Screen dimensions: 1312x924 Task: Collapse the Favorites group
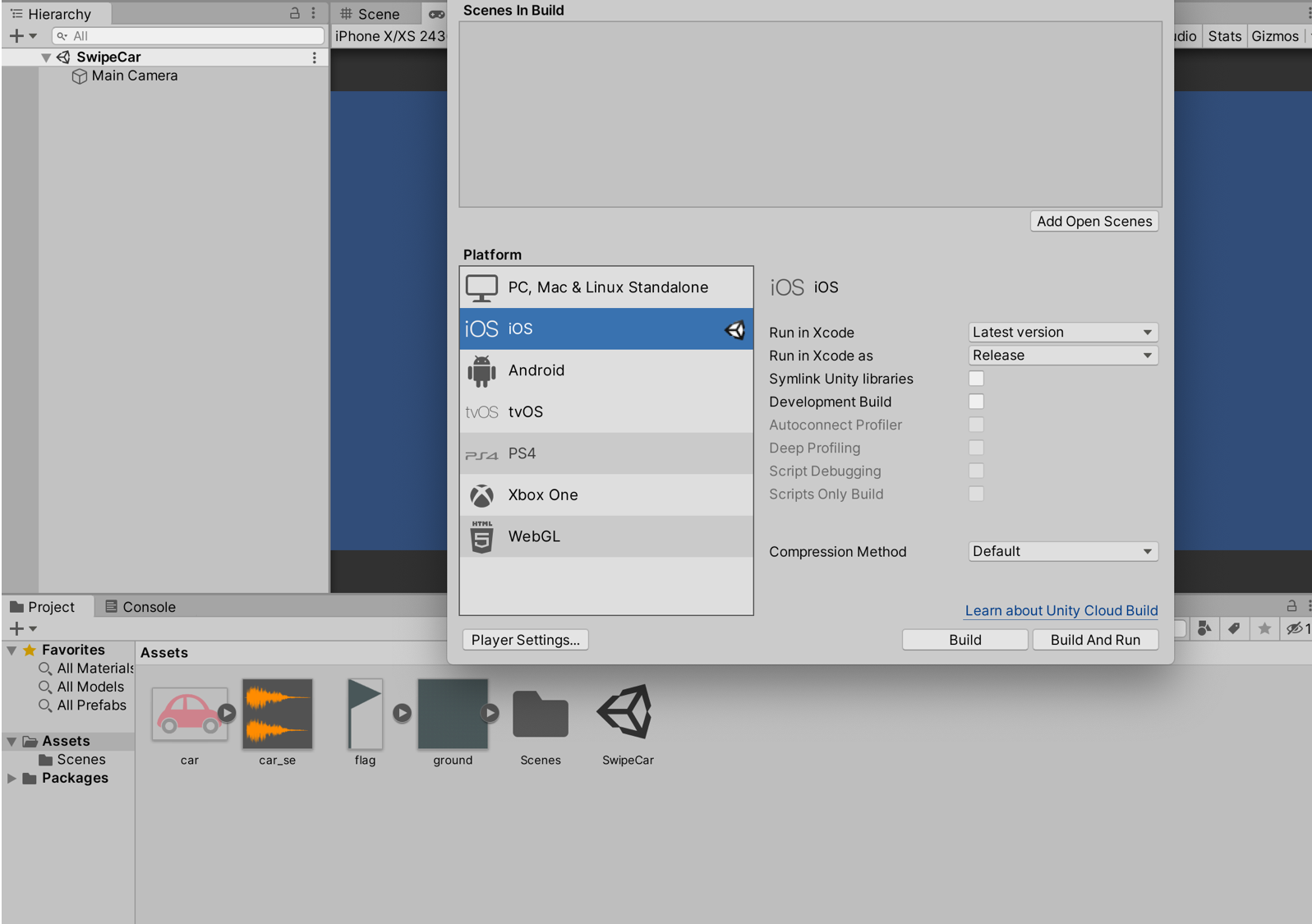[x=12, y=650]
